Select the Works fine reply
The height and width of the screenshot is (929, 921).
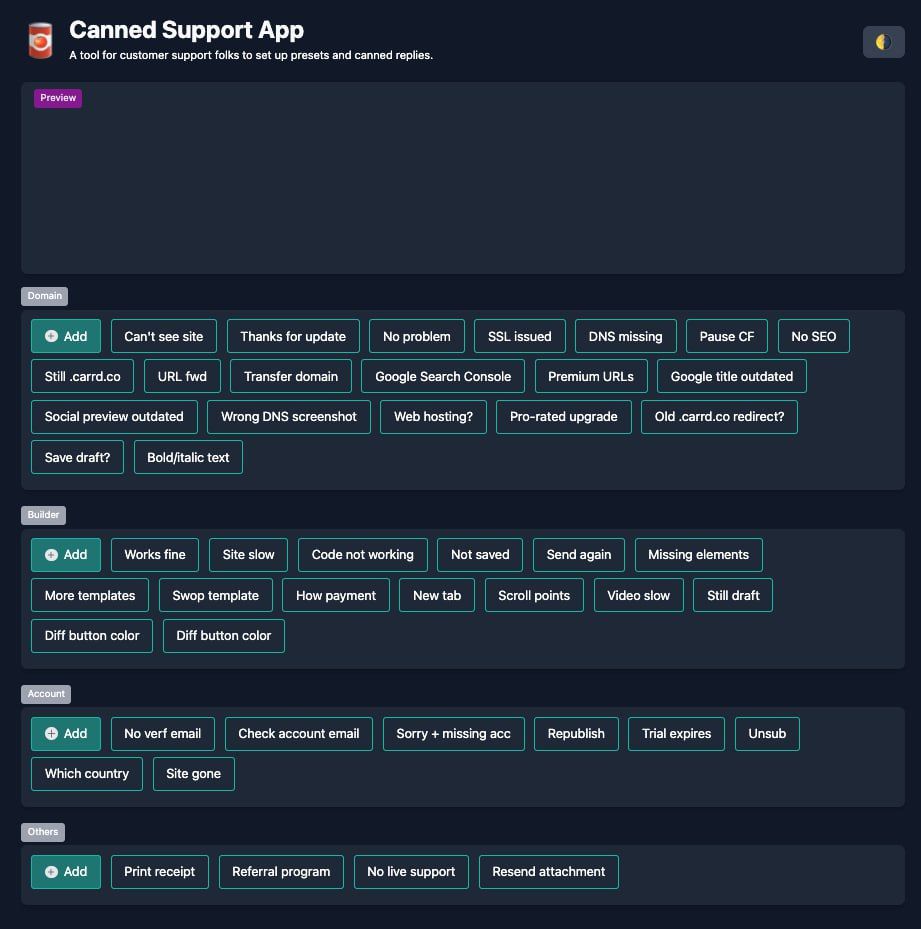155,555
